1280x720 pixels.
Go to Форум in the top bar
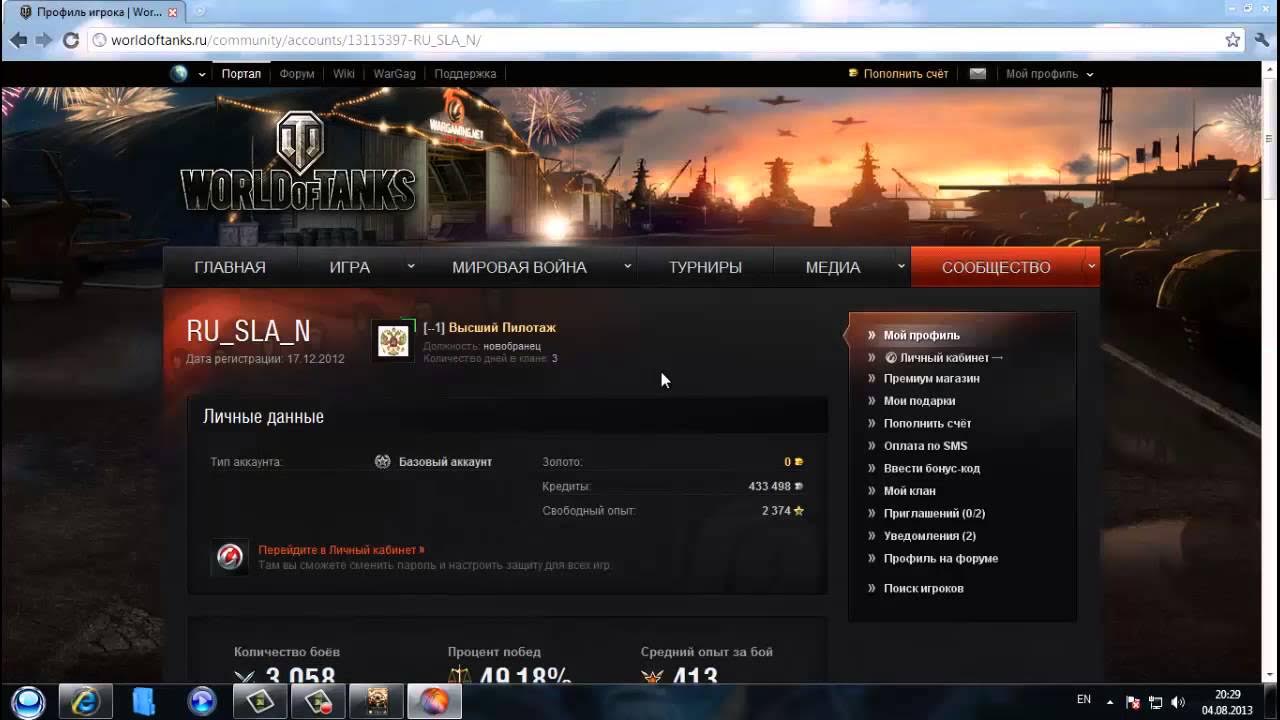tap(297, 74)
